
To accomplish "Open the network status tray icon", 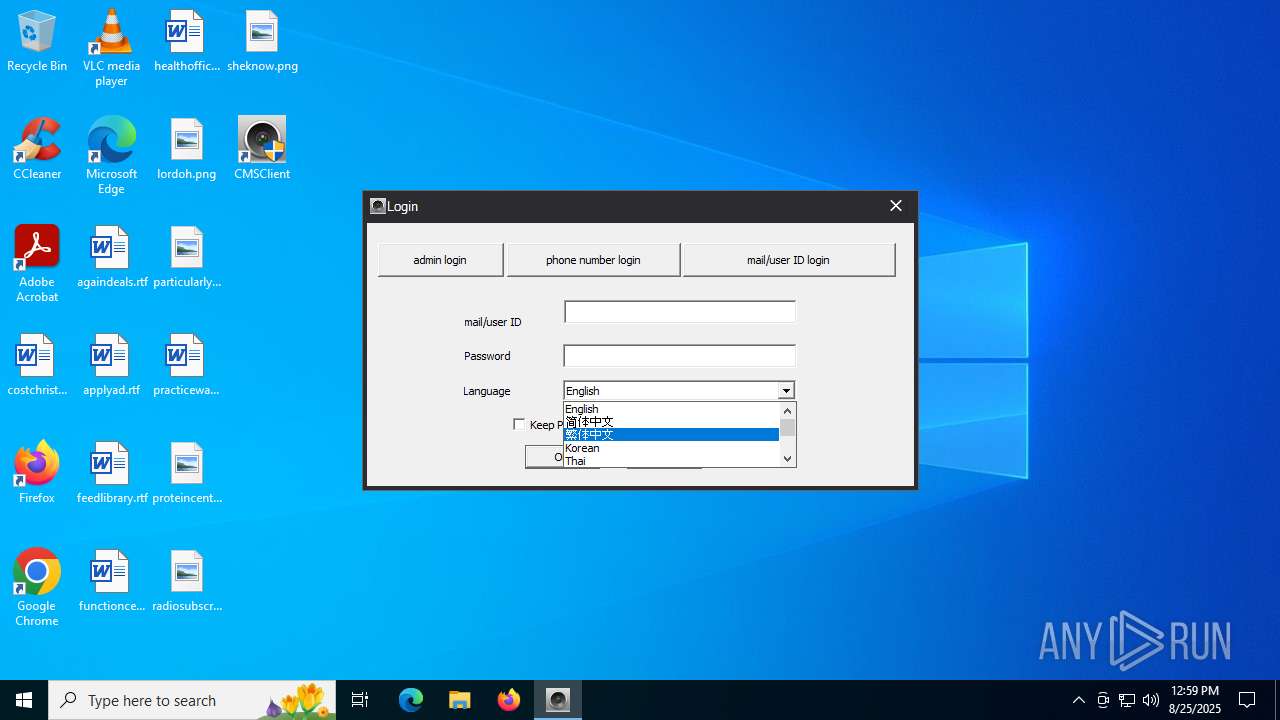I will tap(1127, 700).
